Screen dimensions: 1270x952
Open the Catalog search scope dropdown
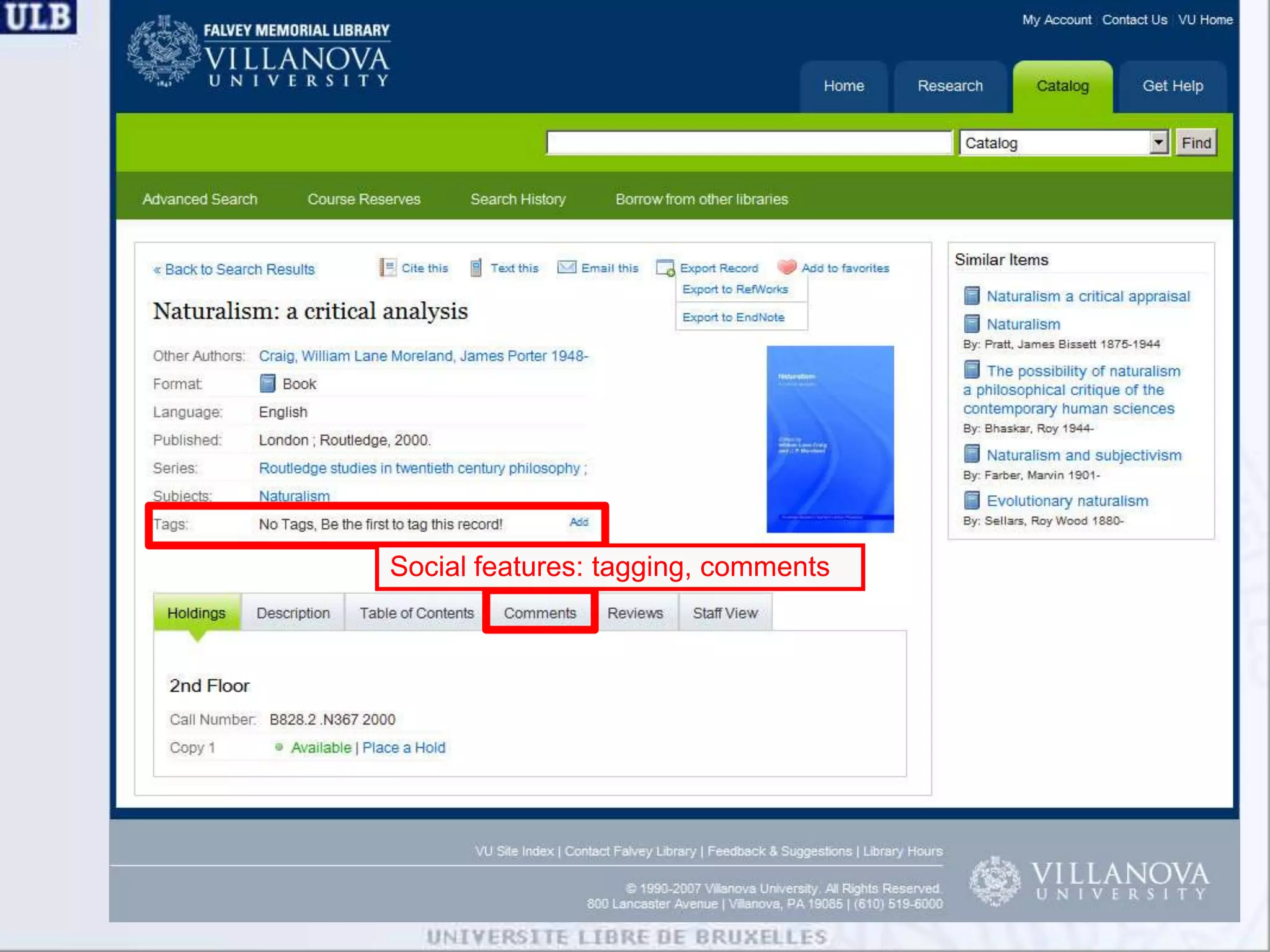tap(1158, 143)
